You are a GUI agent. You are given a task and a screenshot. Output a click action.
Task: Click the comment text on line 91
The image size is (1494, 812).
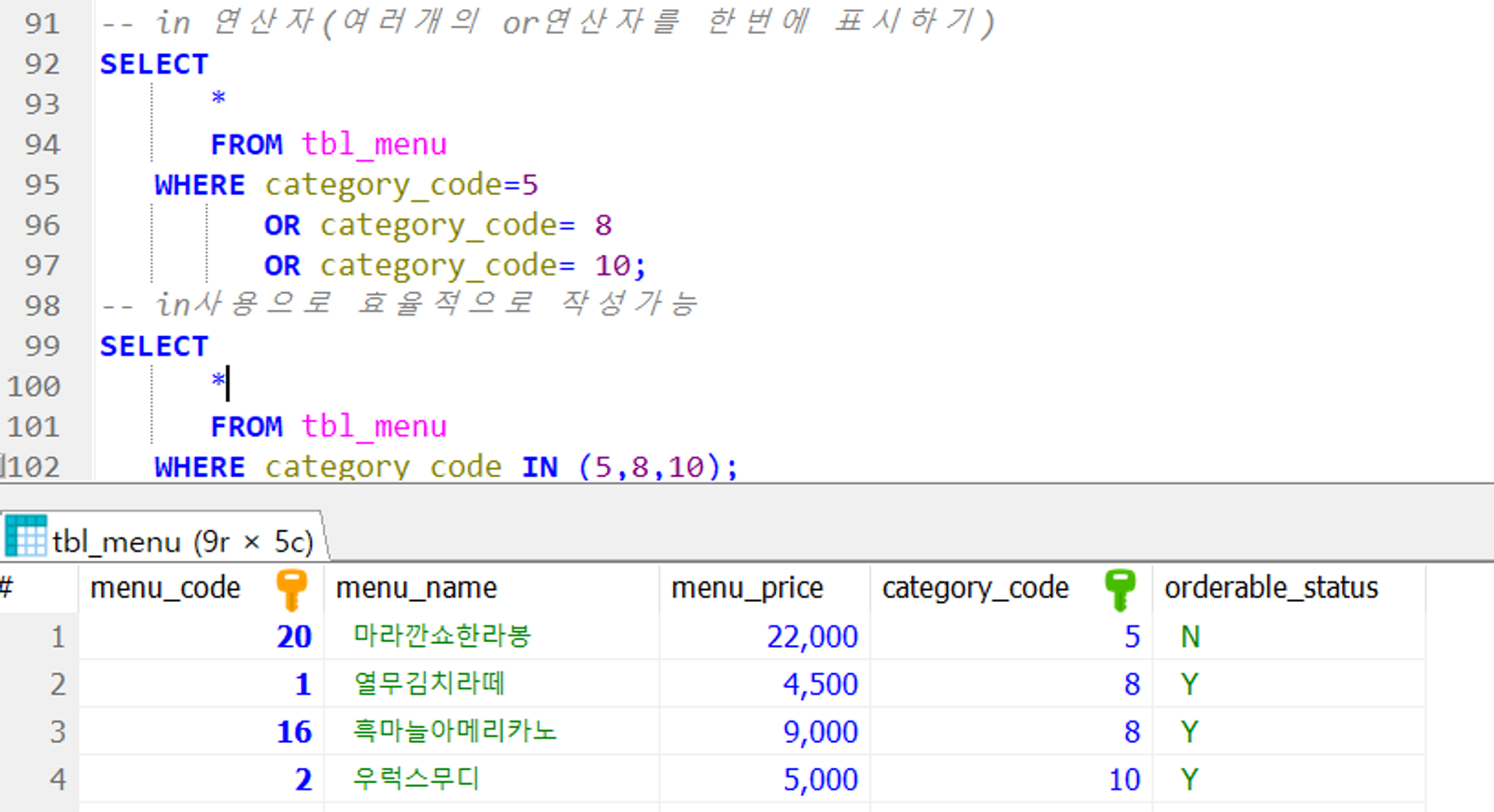[x=548, y=22]
